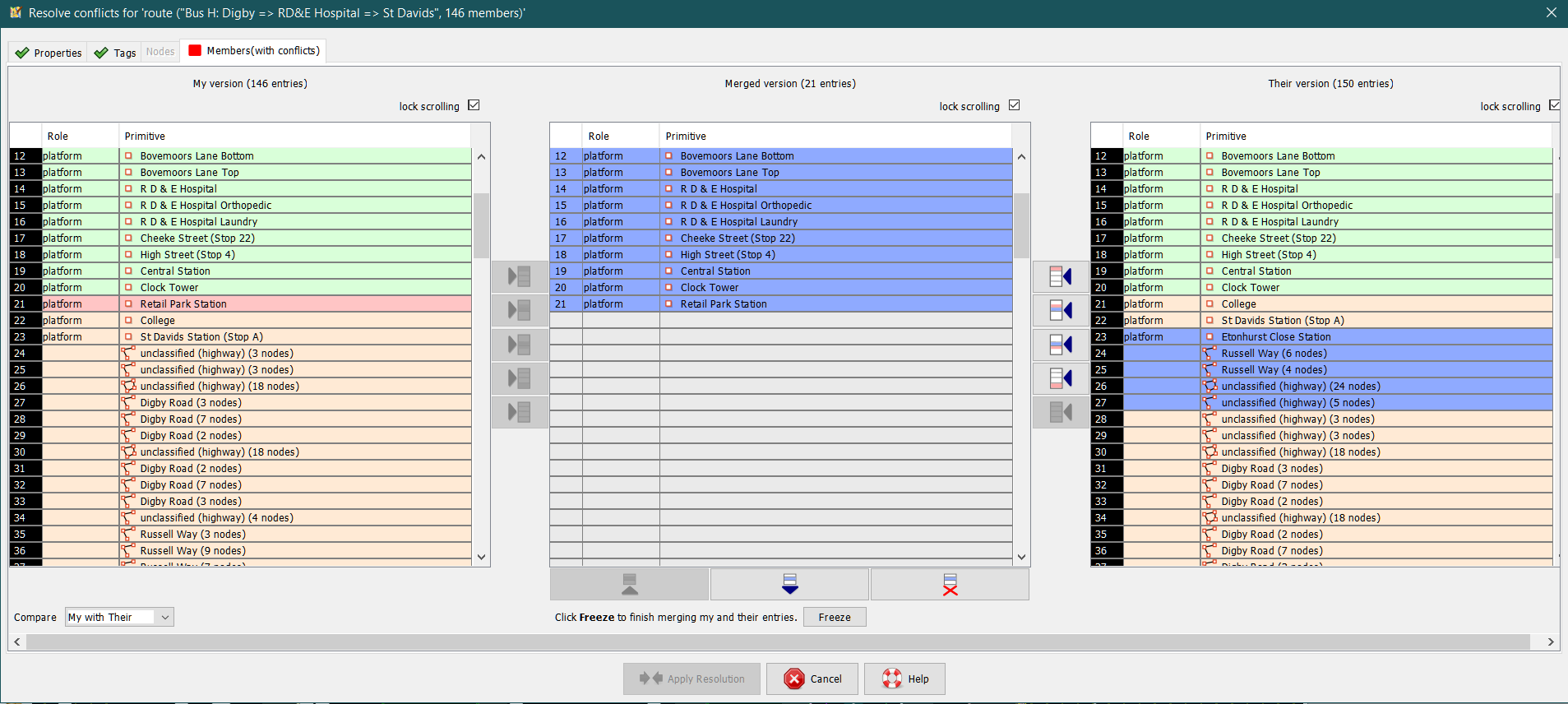Click the way icon beside Russell Way (9 nodes)
This screenshot has height=704, width=1568.
coord(128,550)
